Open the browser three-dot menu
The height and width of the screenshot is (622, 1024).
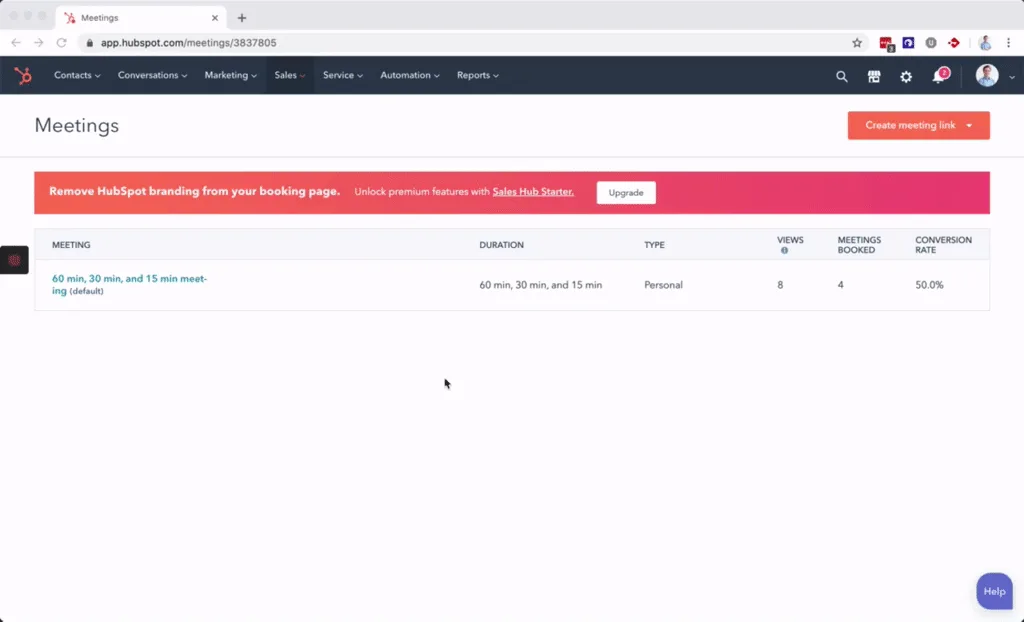point(1008,42)
